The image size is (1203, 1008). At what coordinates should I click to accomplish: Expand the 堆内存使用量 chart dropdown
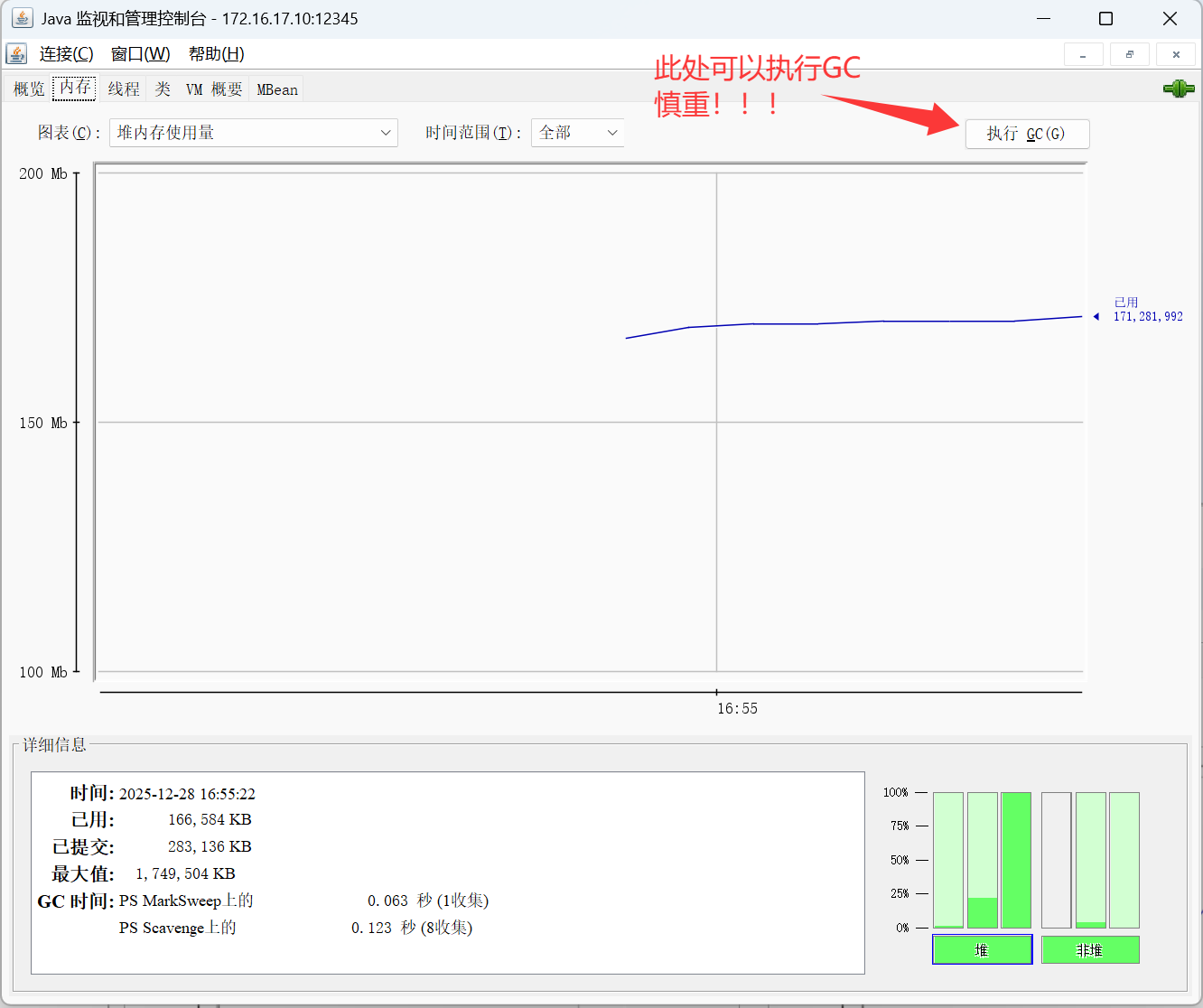click(254, 133)
